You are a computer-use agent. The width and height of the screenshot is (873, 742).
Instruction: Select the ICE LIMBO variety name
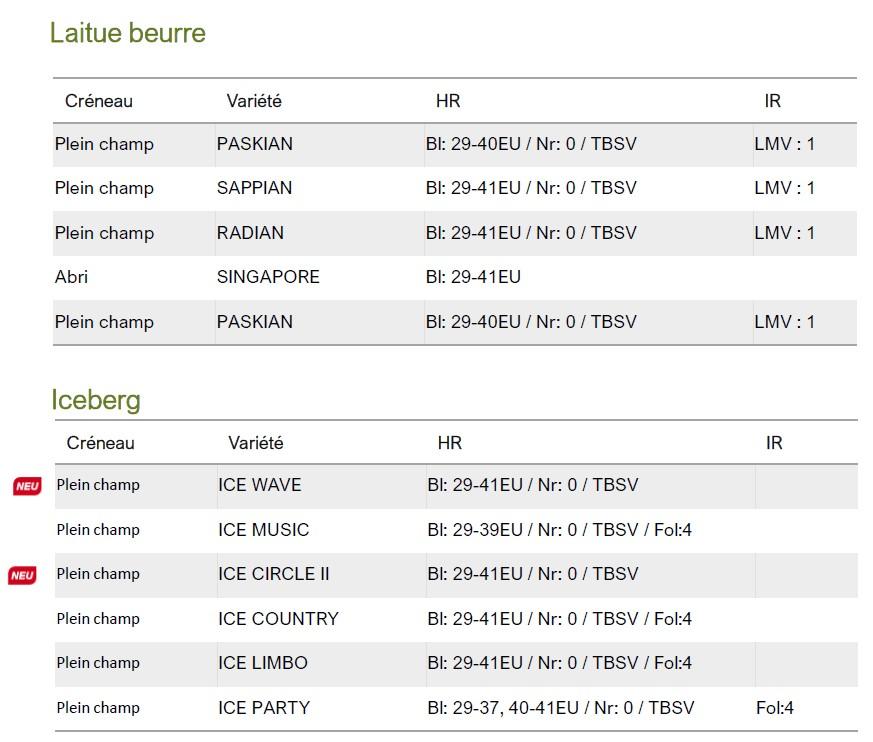click(x=263, y=663)
